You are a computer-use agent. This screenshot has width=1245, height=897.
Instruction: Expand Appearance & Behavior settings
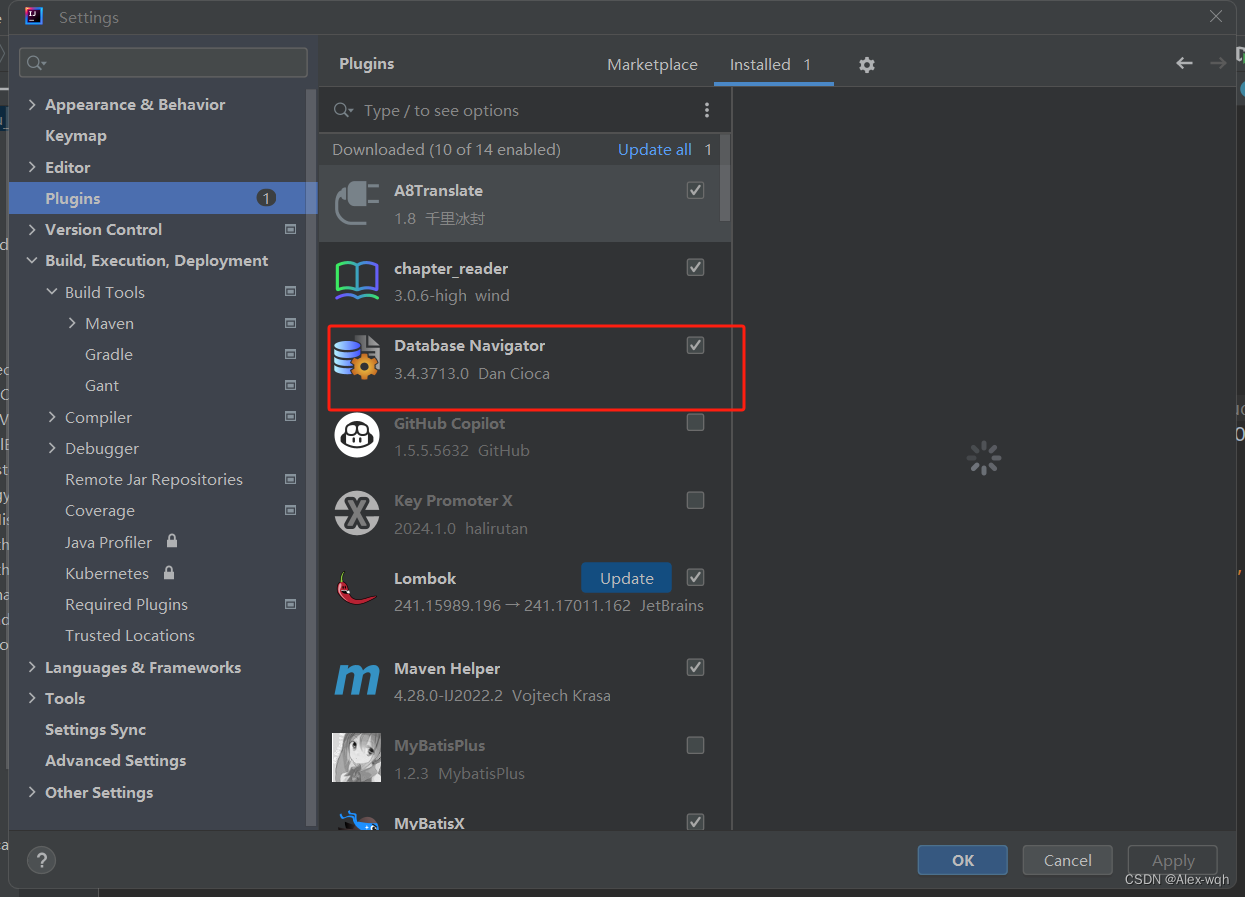pos(32,104)
